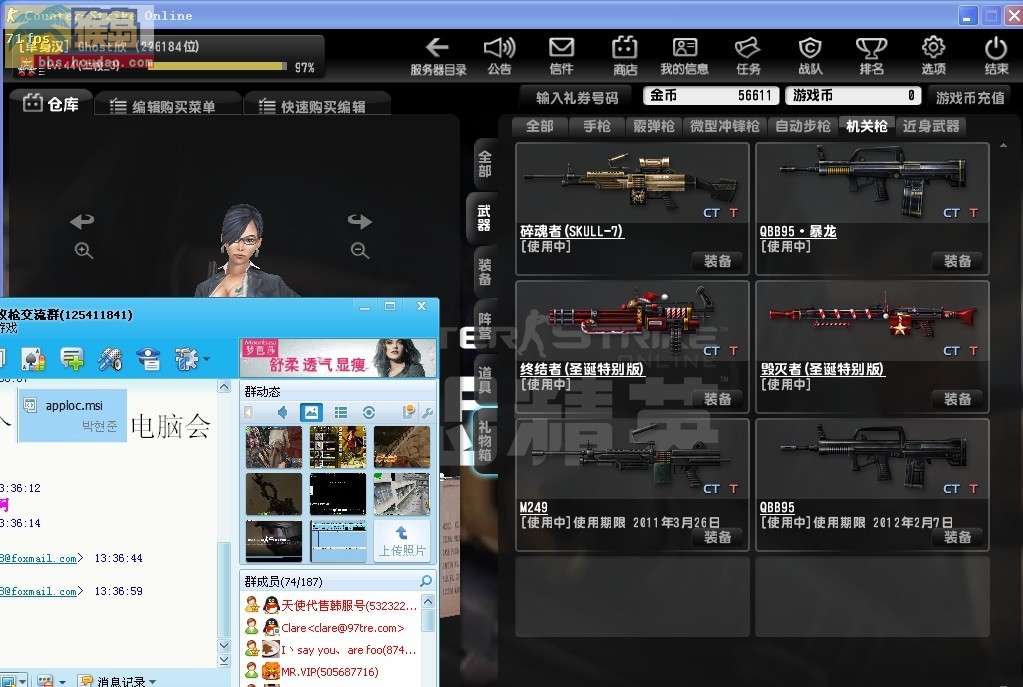This screenshot has width=1023, height=687.
Task: Open the 快速购买编辑 tab
Action: point(316,106)
